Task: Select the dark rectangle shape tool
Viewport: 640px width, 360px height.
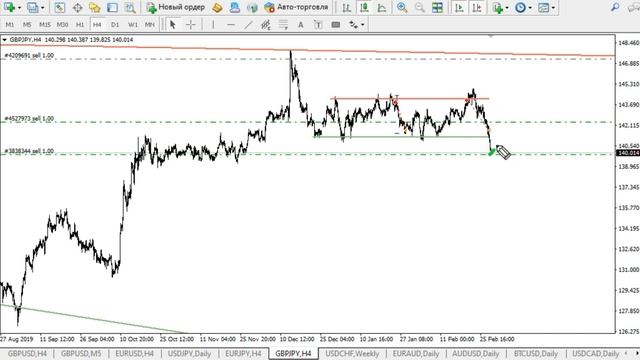Action: (336, 25)
